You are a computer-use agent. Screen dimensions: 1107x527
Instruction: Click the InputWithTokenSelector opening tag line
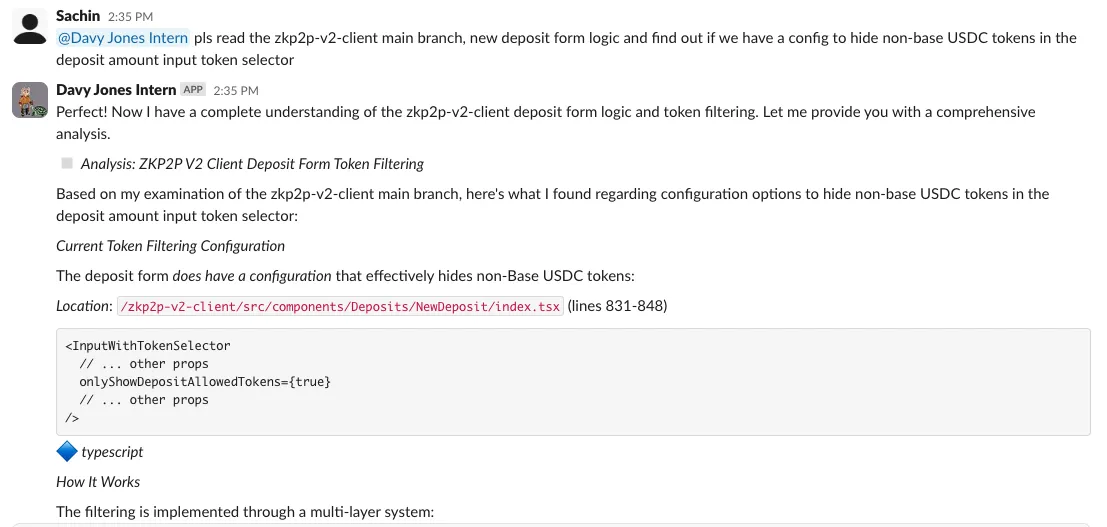click(x=148, y=346)
